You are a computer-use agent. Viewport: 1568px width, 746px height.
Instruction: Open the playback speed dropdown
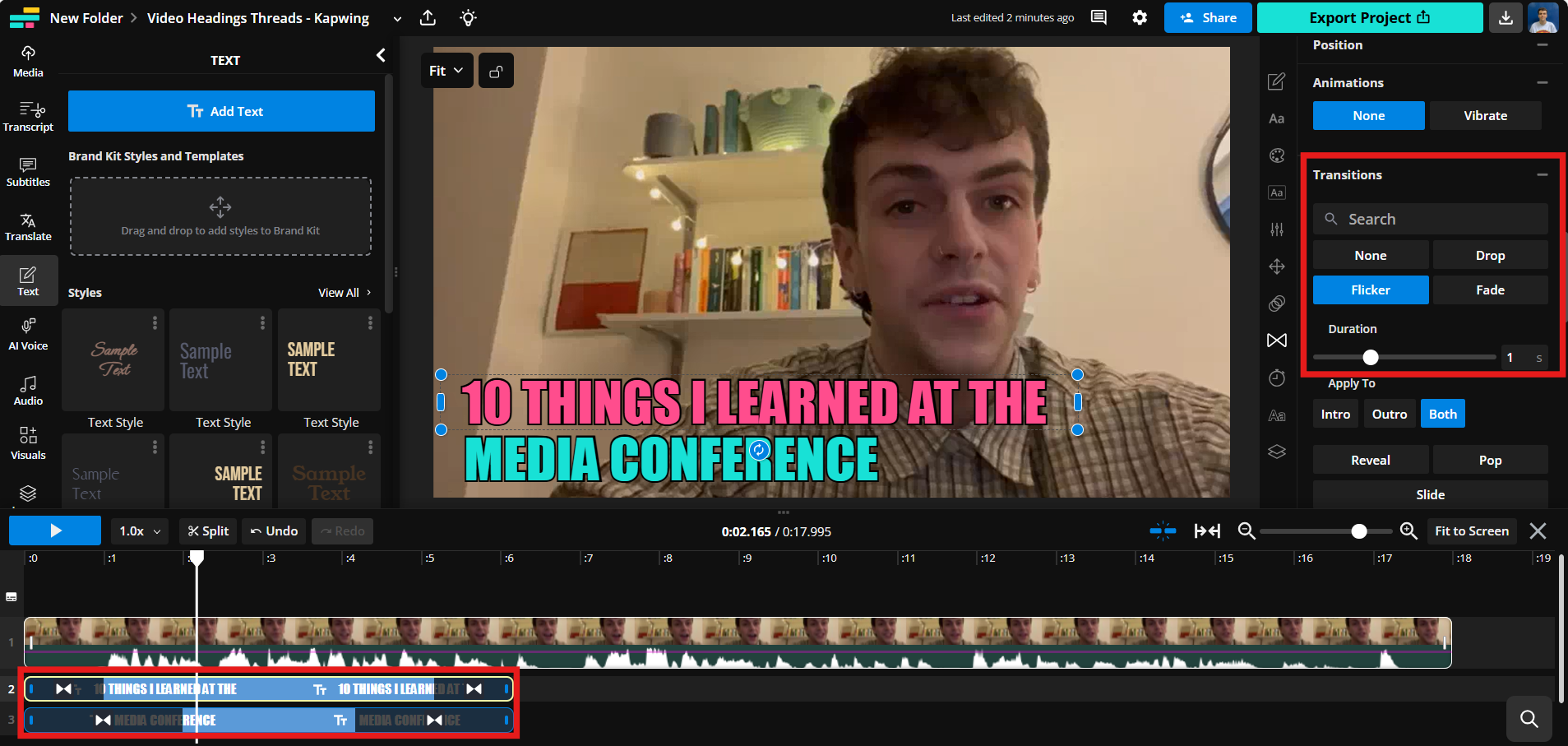[138, 531]
